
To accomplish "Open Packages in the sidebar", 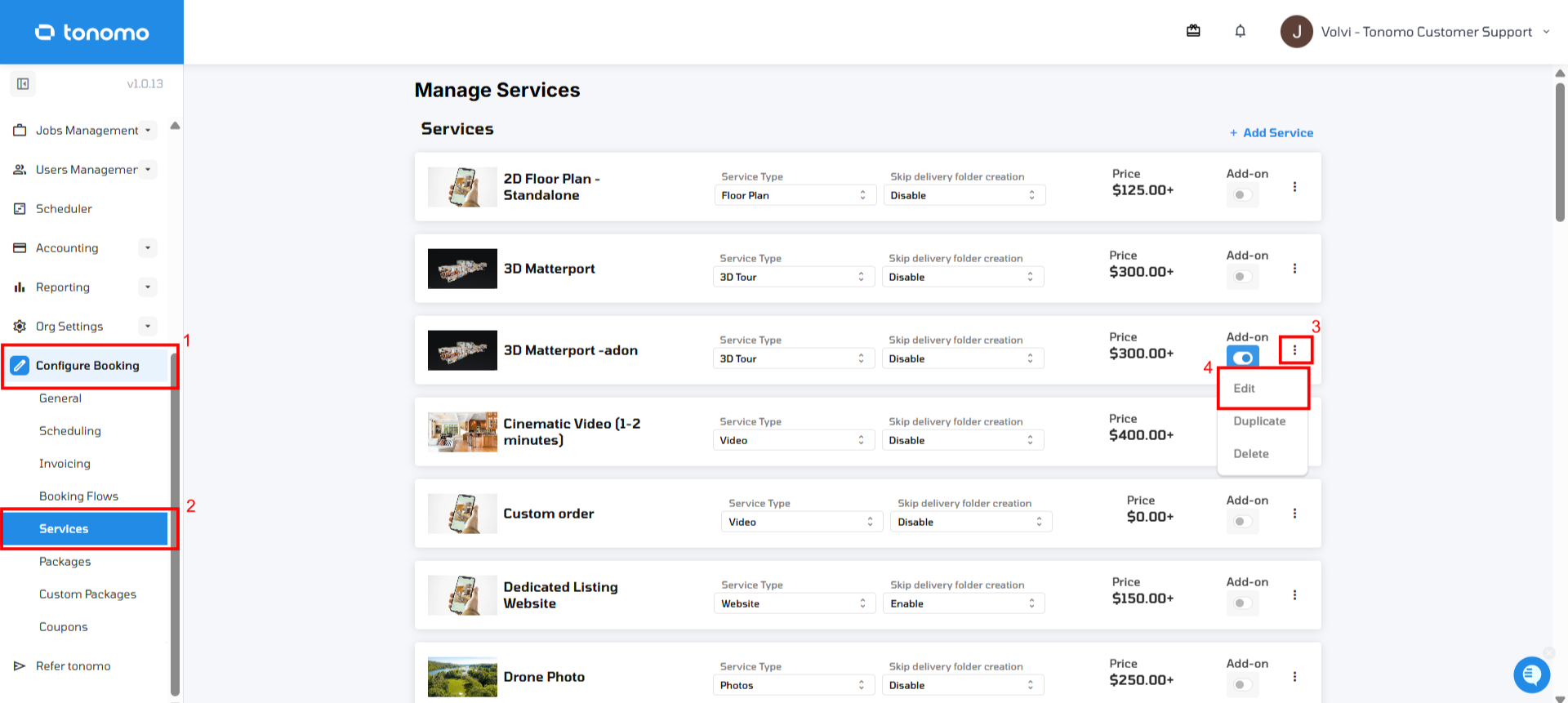I will click(65, 562).
